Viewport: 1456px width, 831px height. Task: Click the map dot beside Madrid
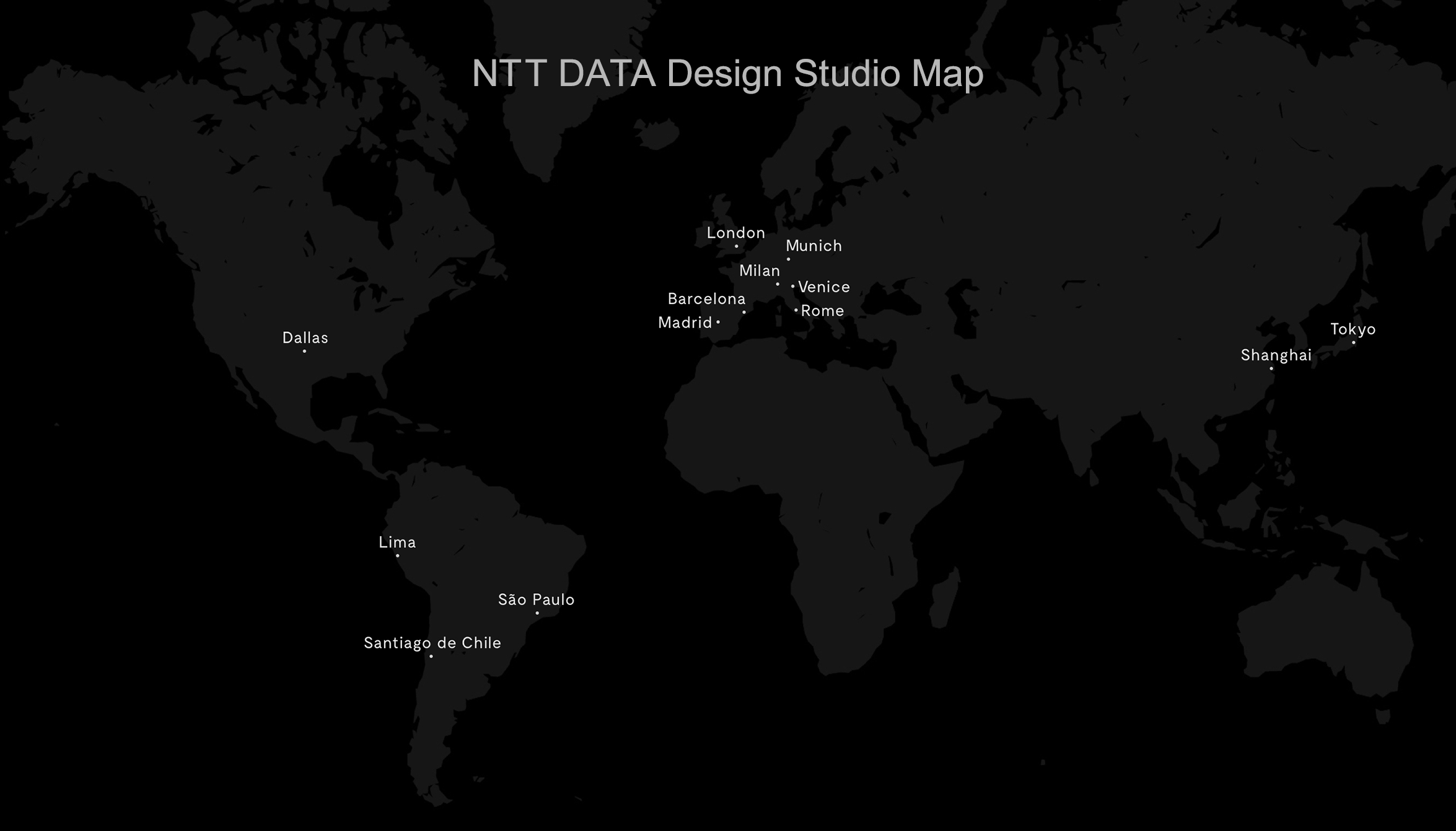point(718,322)
